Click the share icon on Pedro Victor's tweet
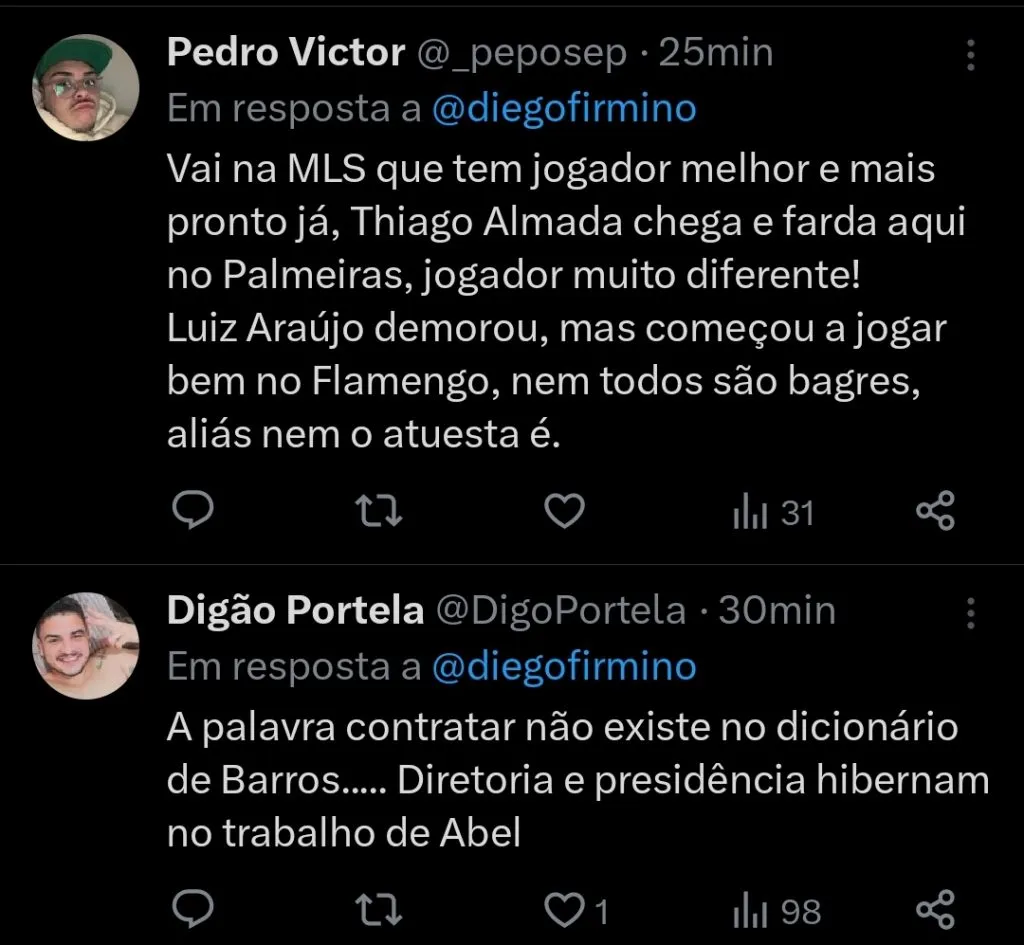The width and height of the screenshot is (1024, 945). coord(937,510)
